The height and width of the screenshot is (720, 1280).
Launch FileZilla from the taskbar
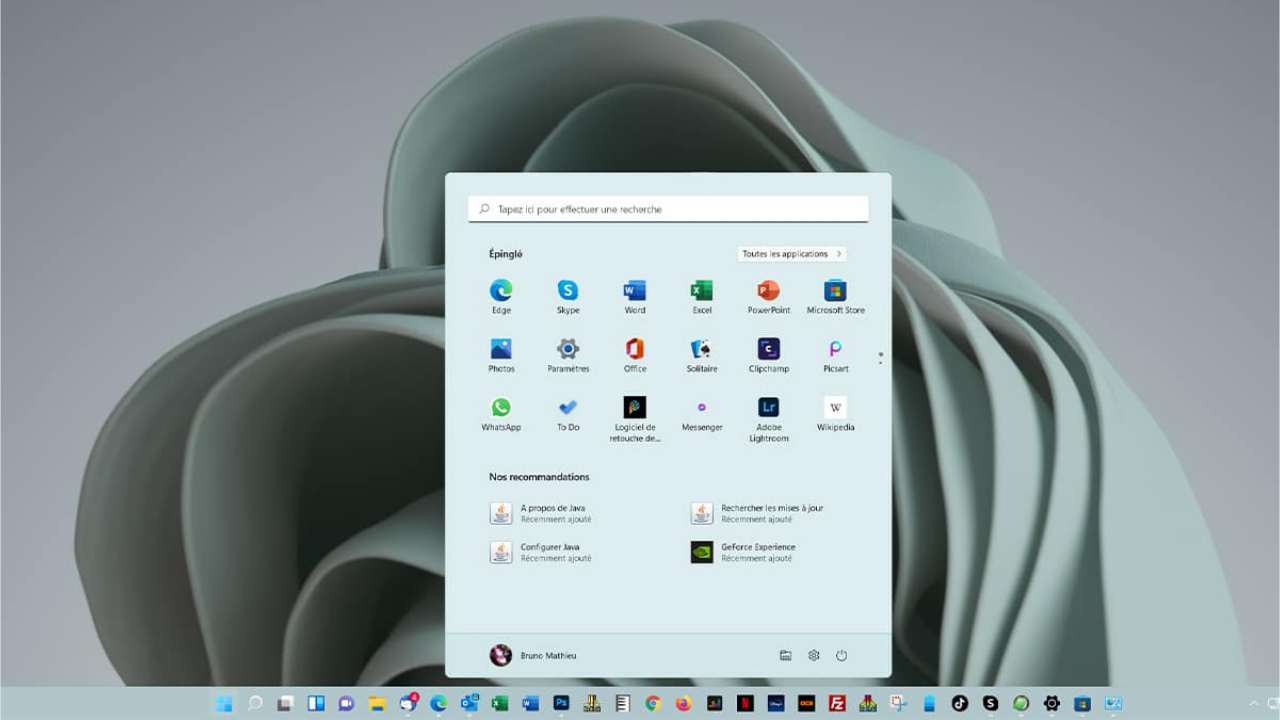[837, 703]
